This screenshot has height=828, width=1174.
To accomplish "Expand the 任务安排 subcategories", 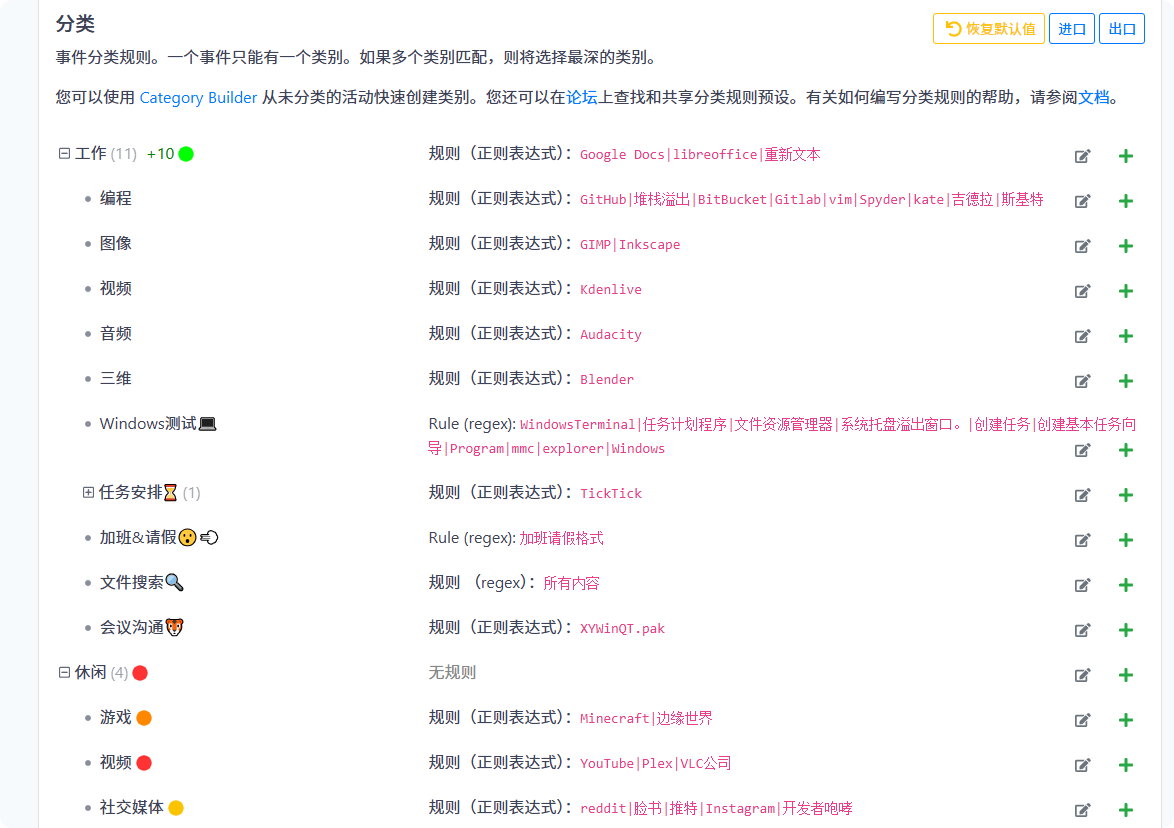I will pos(88,492).
